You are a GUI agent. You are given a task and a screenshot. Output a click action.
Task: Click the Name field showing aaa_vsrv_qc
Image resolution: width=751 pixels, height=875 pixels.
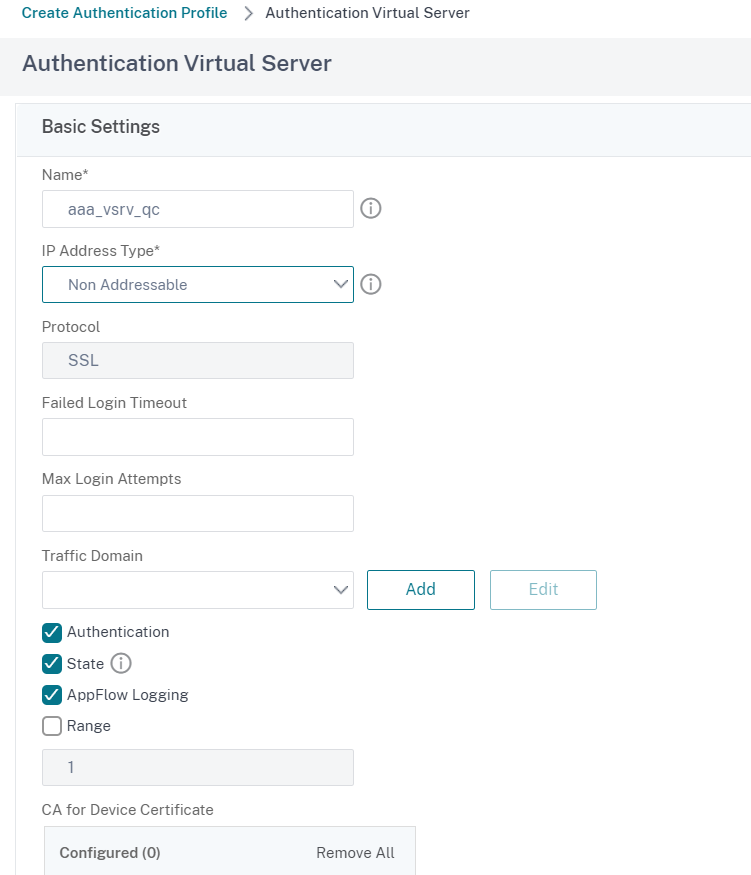(197, 208)
